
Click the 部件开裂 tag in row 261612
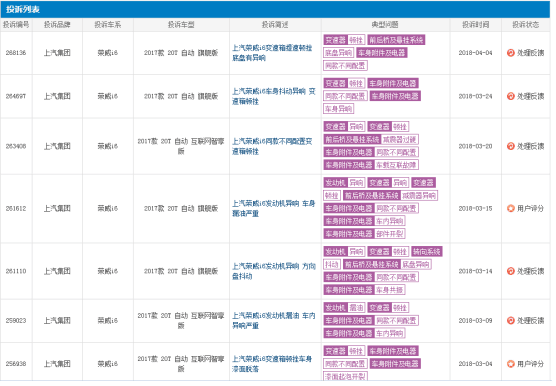[x=390, y=234]
